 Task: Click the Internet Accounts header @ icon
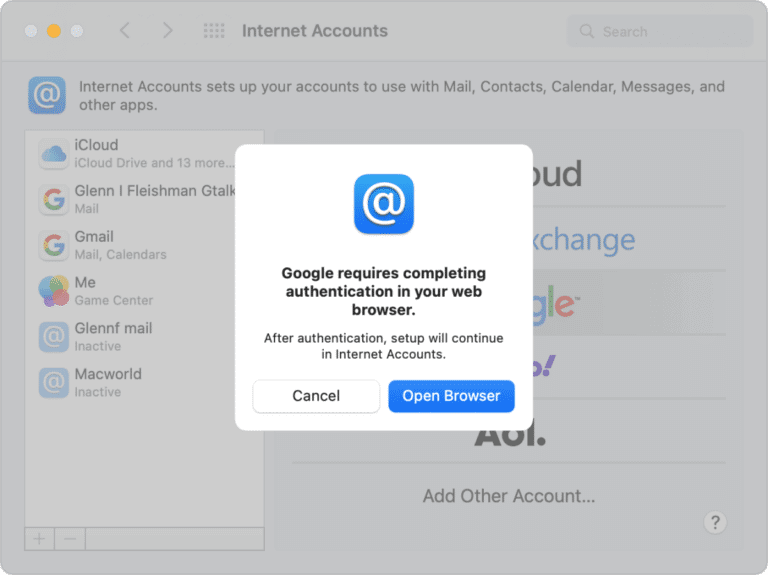[x=47, y=95]
